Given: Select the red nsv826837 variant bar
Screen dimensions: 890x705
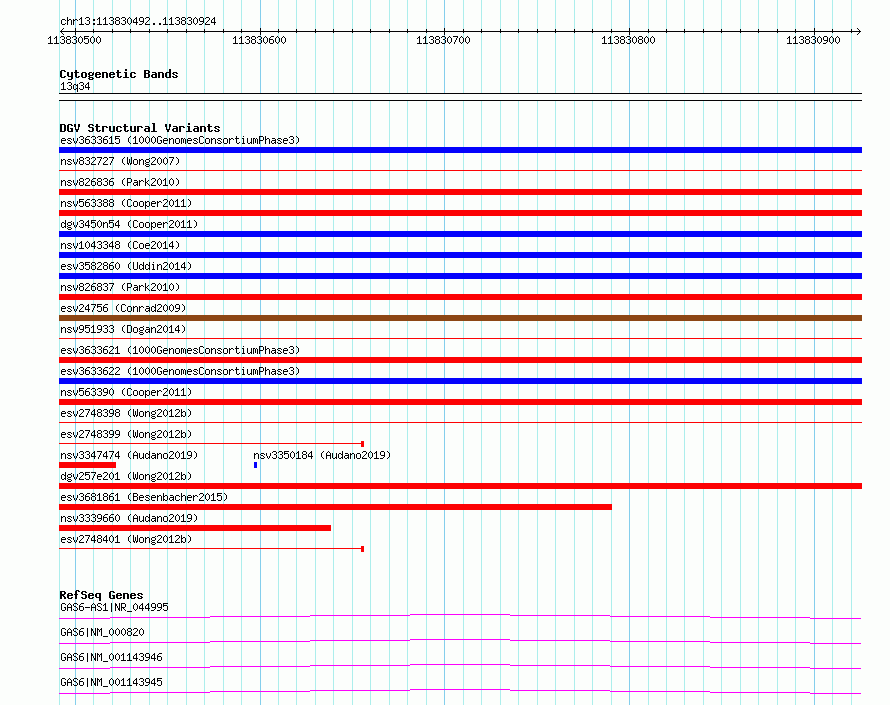Looking at the screenshot, I should pos(460,297).
